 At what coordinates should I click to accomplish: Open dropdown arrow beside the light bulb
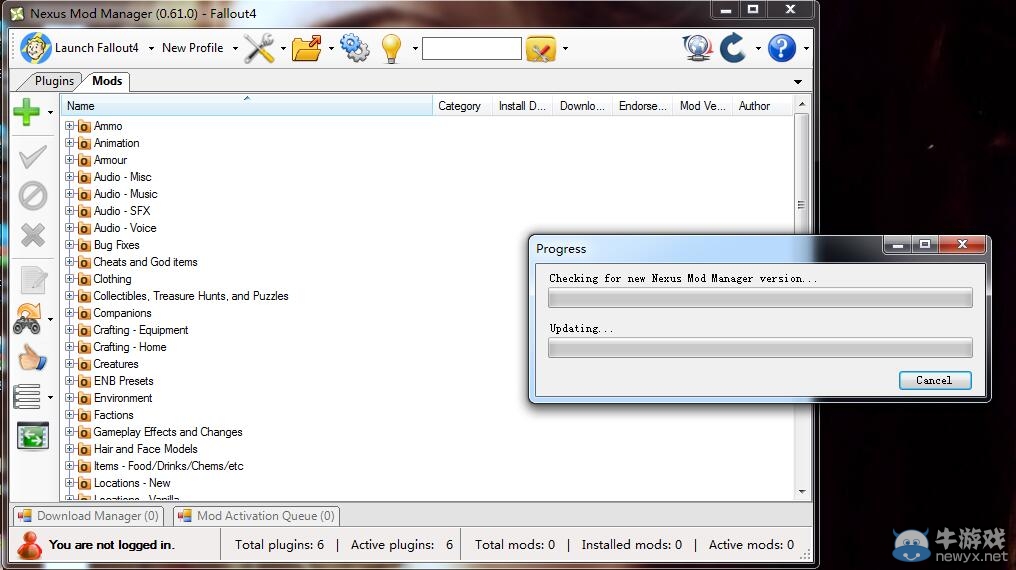415,49
